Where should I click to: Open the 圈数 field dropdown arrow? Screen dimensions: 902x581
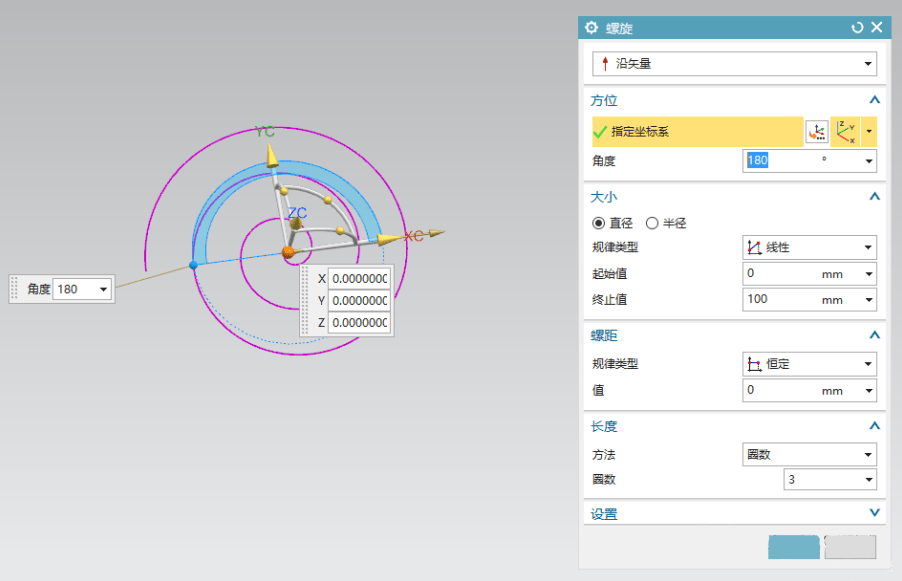coord(869,480)
